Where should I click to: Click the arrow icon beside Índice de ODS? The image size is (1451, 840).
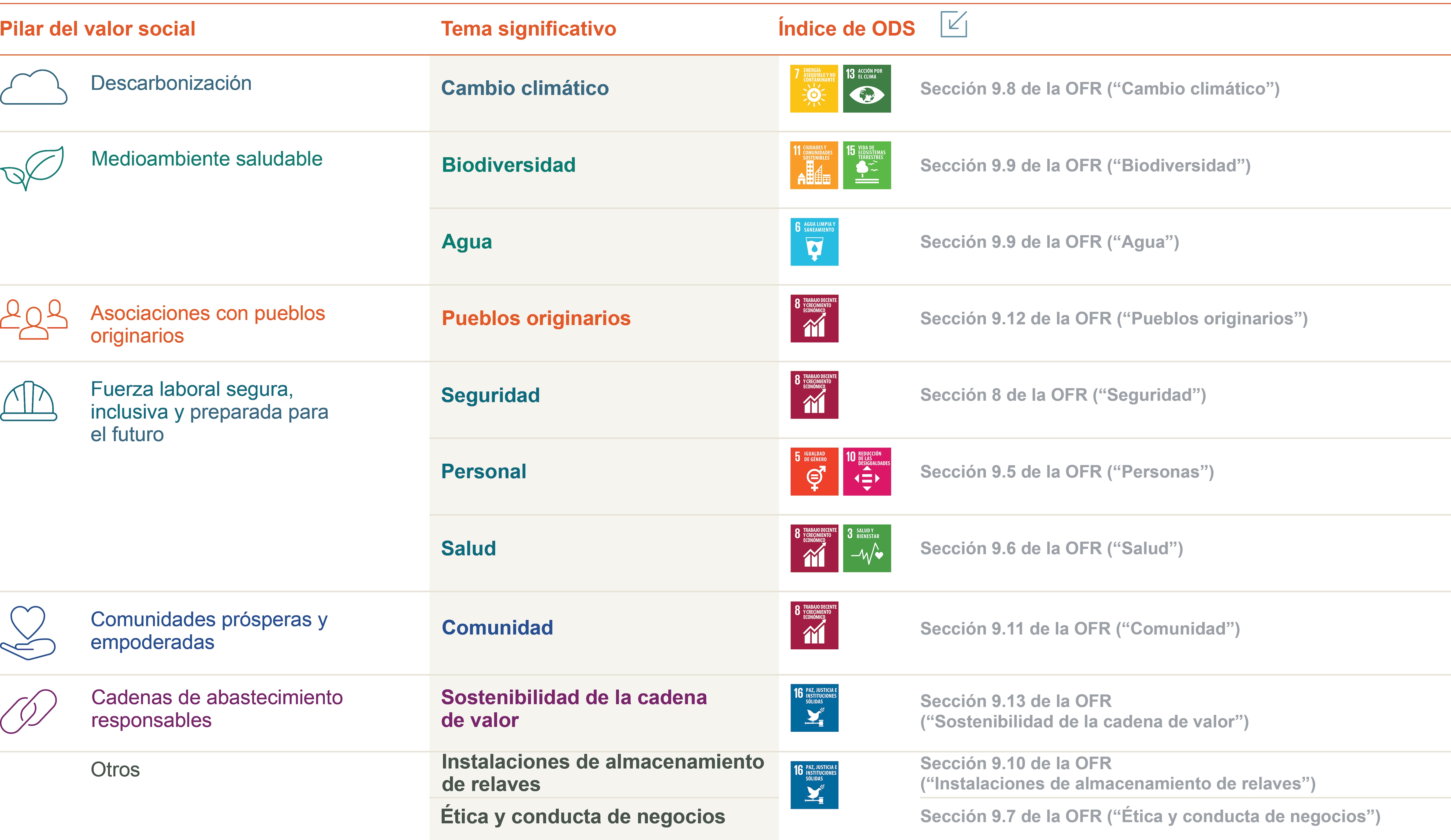coord(954,25)
